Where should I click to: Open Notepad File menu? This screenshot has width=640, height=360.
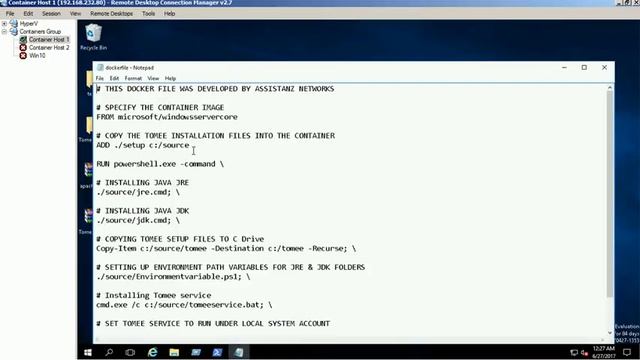100,78
